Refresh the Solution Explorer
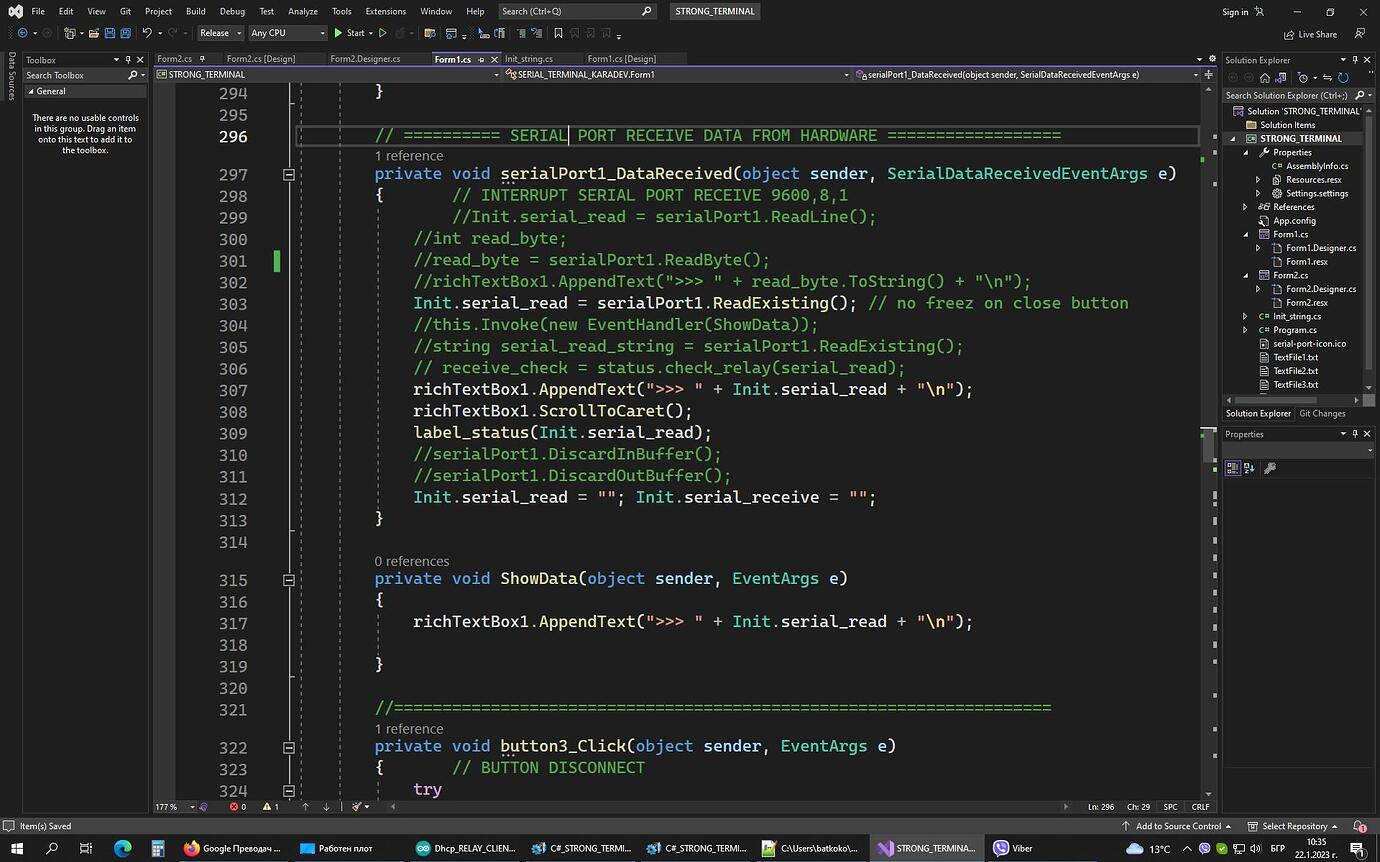This screenshot has width=1380, height=862. [1343, 79]
